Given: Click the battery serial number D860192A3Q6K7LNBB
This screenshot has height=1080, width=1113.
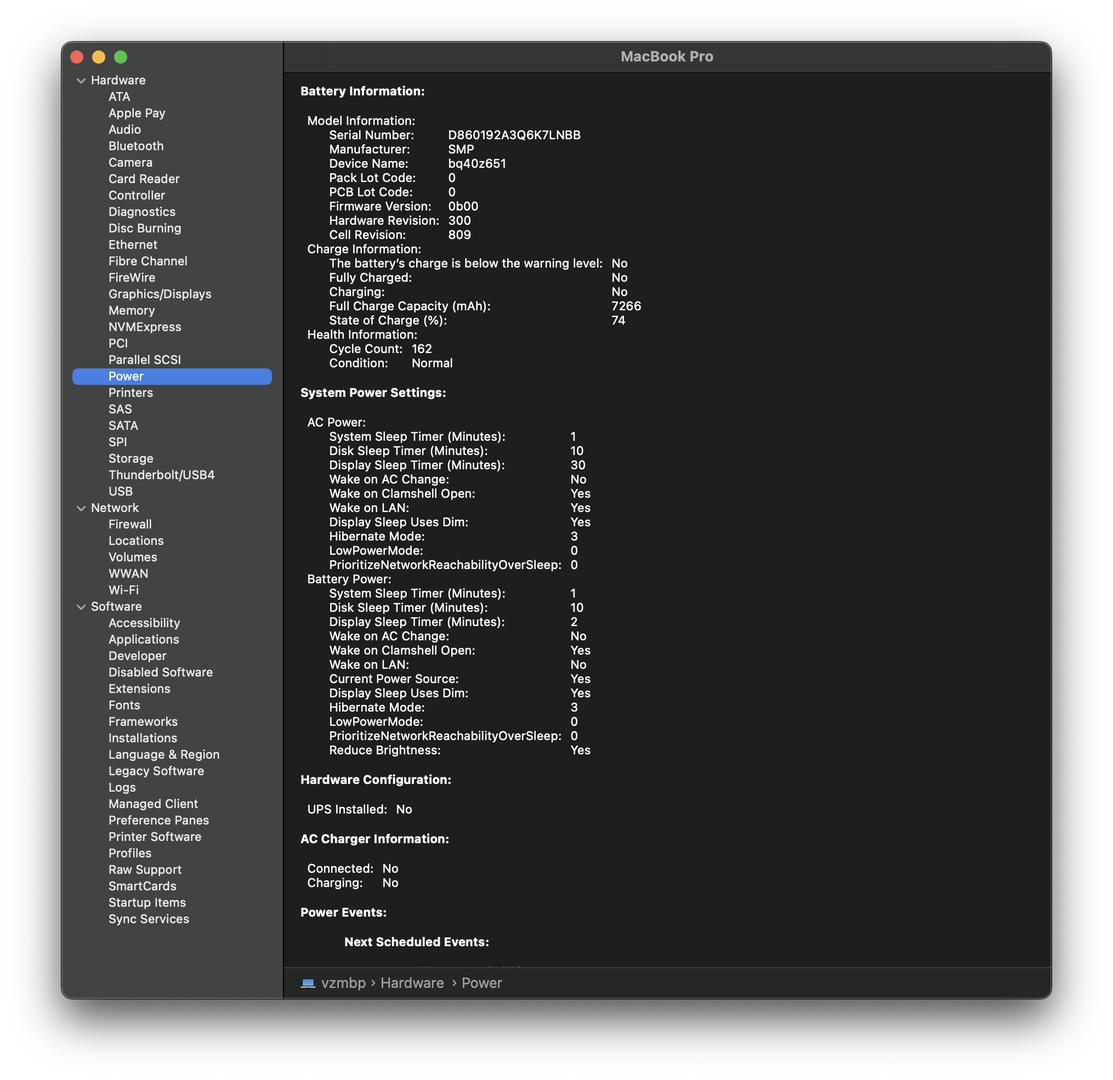Looking at the screenshot, I should (514, 135).
